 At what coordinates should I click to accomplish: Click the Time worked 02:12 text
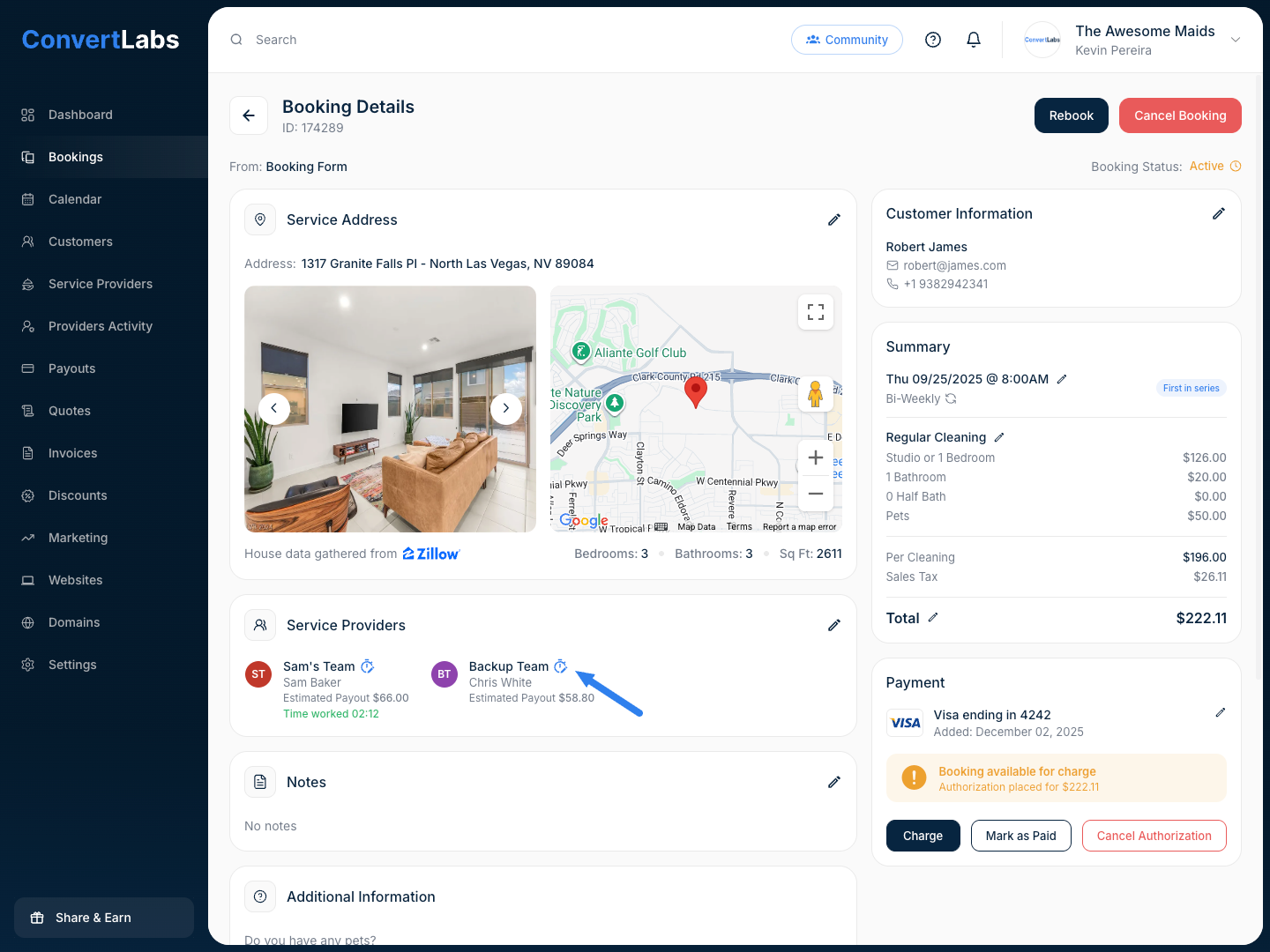pyautogui.click(x=331, y=714)
